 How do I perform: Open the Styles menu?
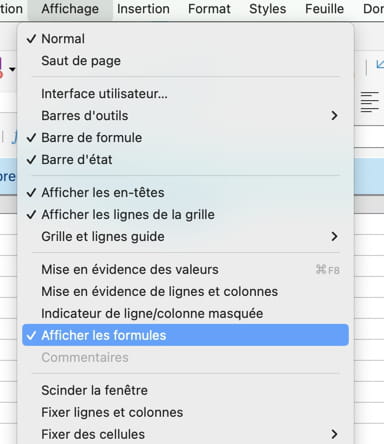268,9
